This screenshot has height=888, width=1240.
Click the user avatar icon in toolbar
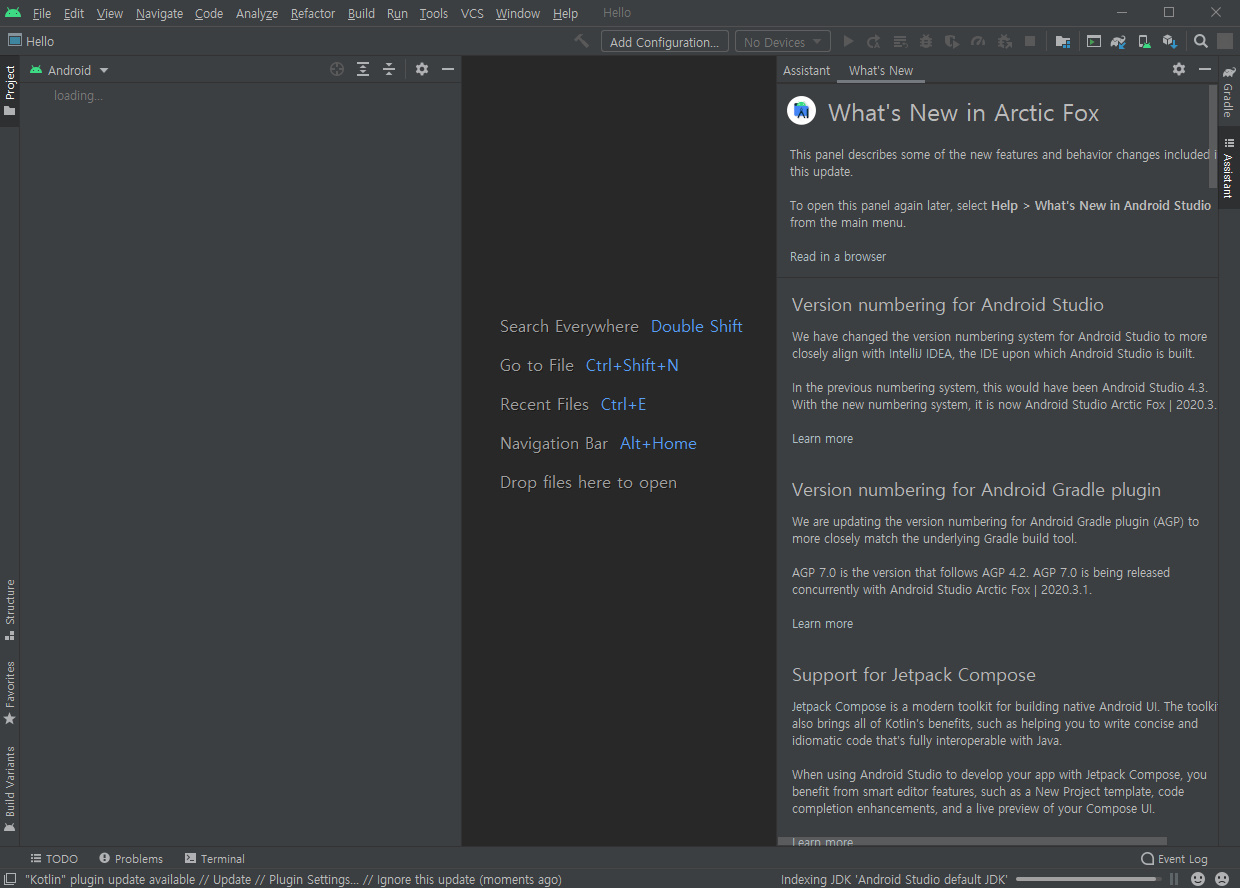[x=1225, y=42]
